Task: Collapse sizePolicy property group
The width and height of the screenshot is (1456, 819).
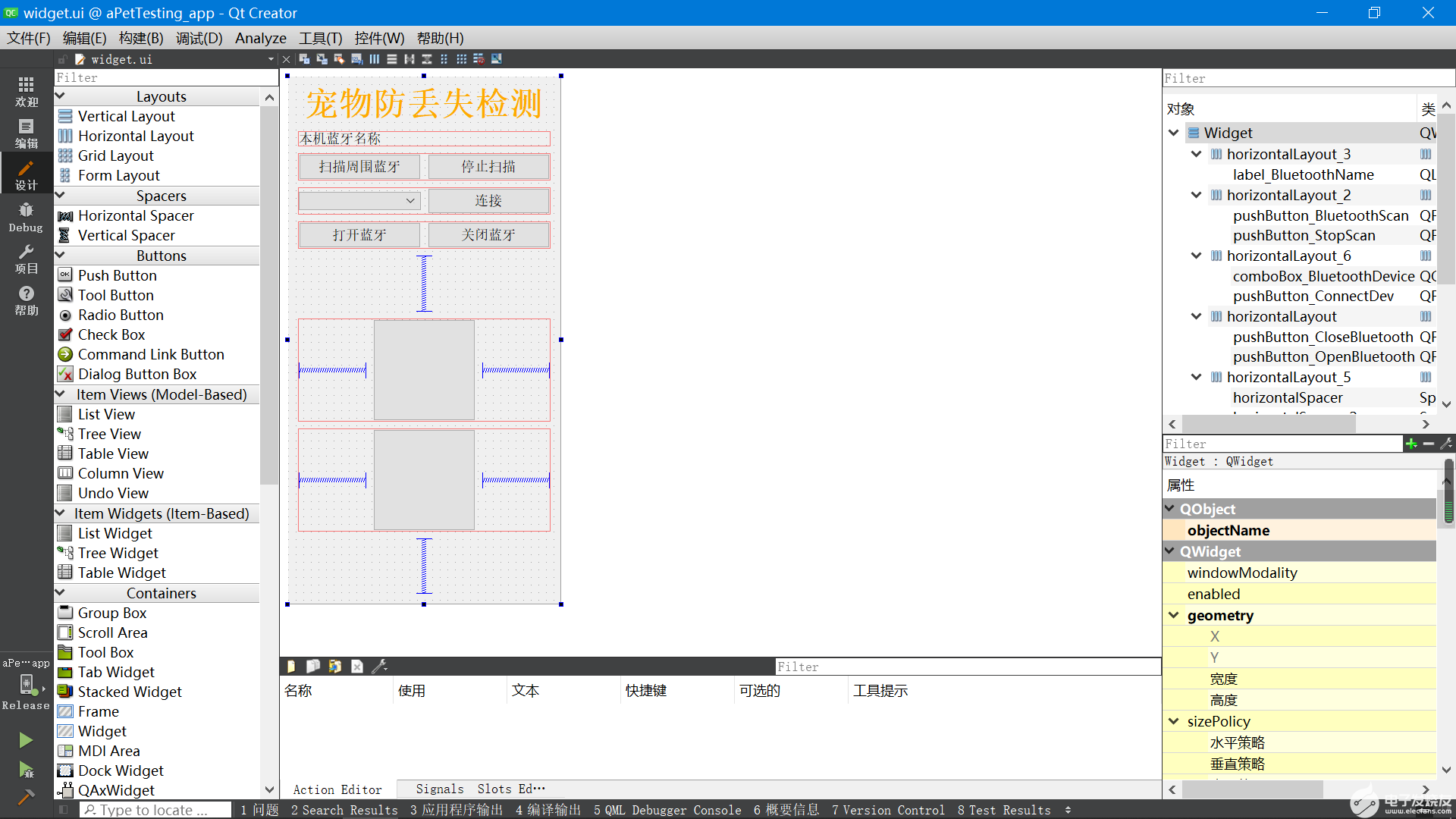Action: 1174,721
